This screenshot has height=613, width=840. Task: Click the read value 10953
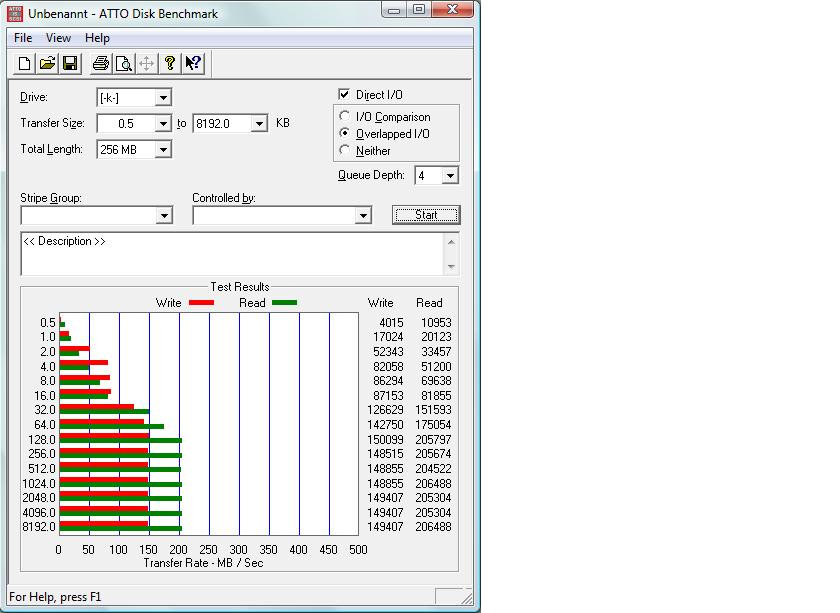pos(436,323)
